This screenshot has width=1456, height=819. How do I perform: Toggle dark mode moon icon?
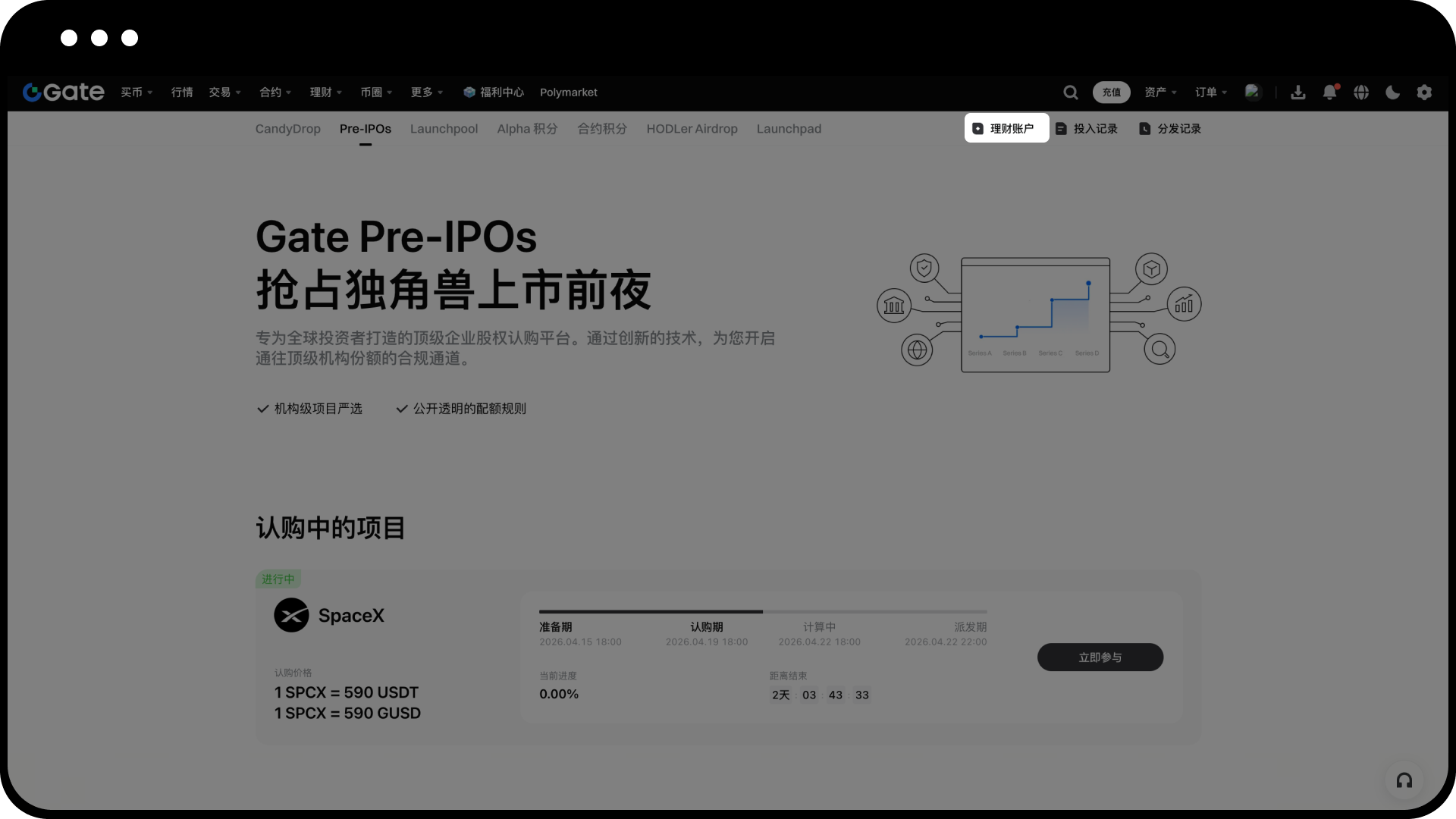click(x=1392, y=93)
